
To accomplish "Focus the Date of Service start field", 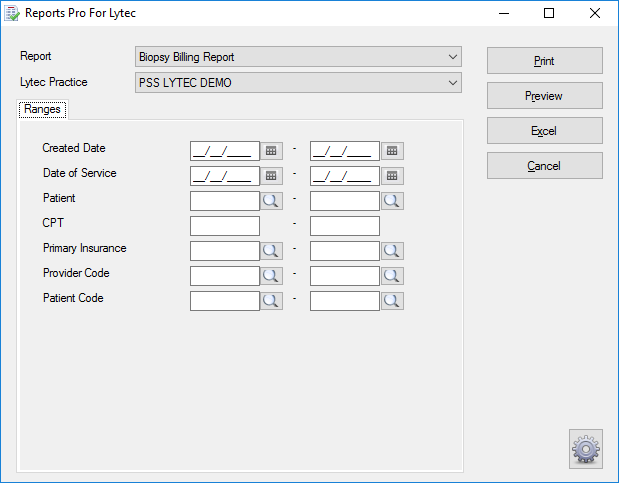I will (225, 176).
